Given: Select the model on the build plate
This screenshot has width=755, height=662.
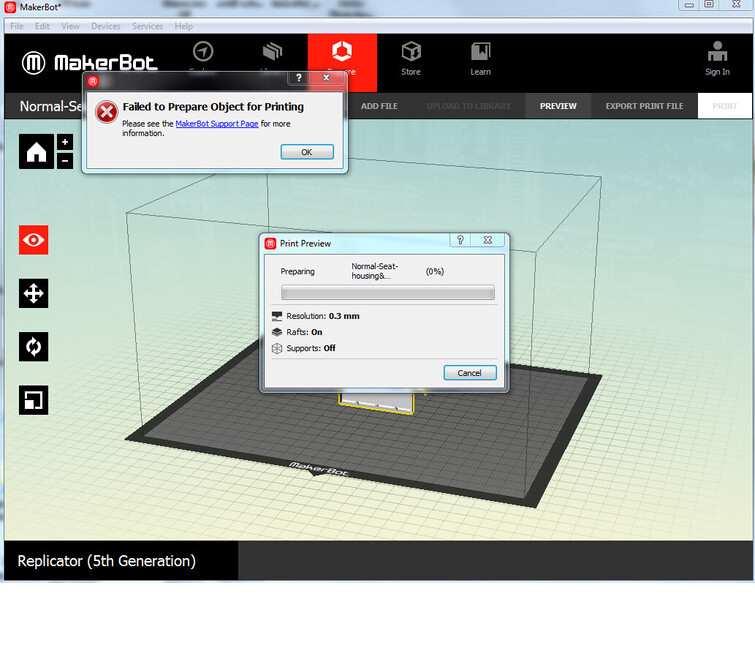Looking at the screenshot, I should [x=377, y=403].
